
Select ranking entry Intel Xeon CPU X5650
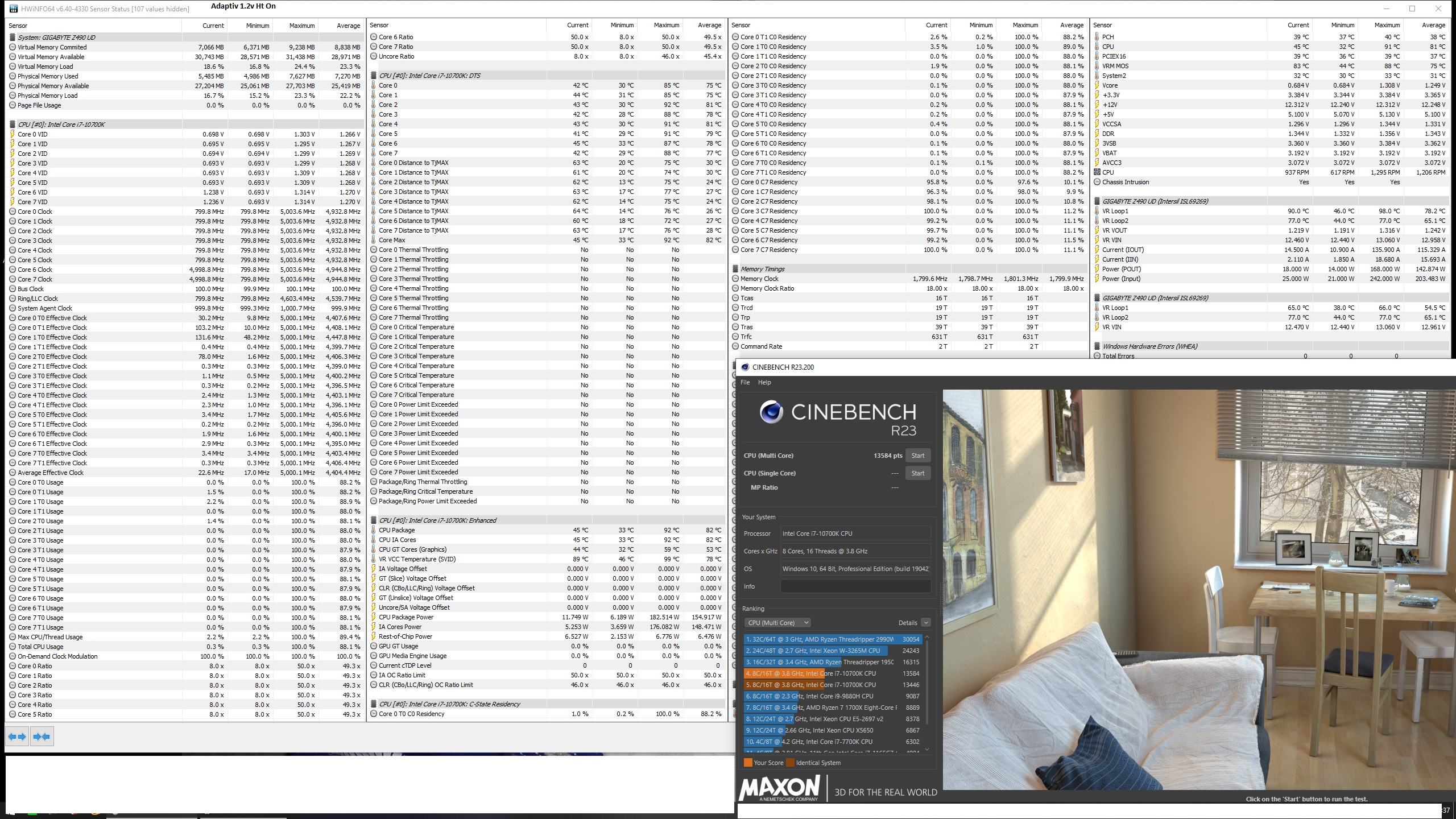pos(833,730)
